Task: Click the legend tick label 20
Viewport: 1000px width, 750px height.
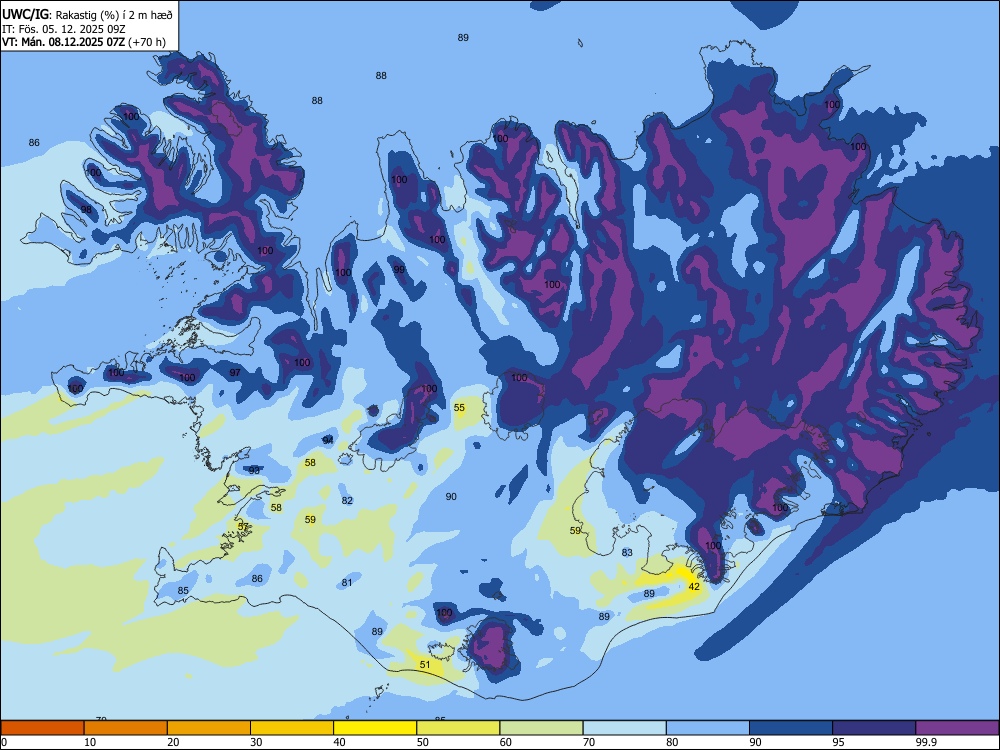Action: coord(173,742)
